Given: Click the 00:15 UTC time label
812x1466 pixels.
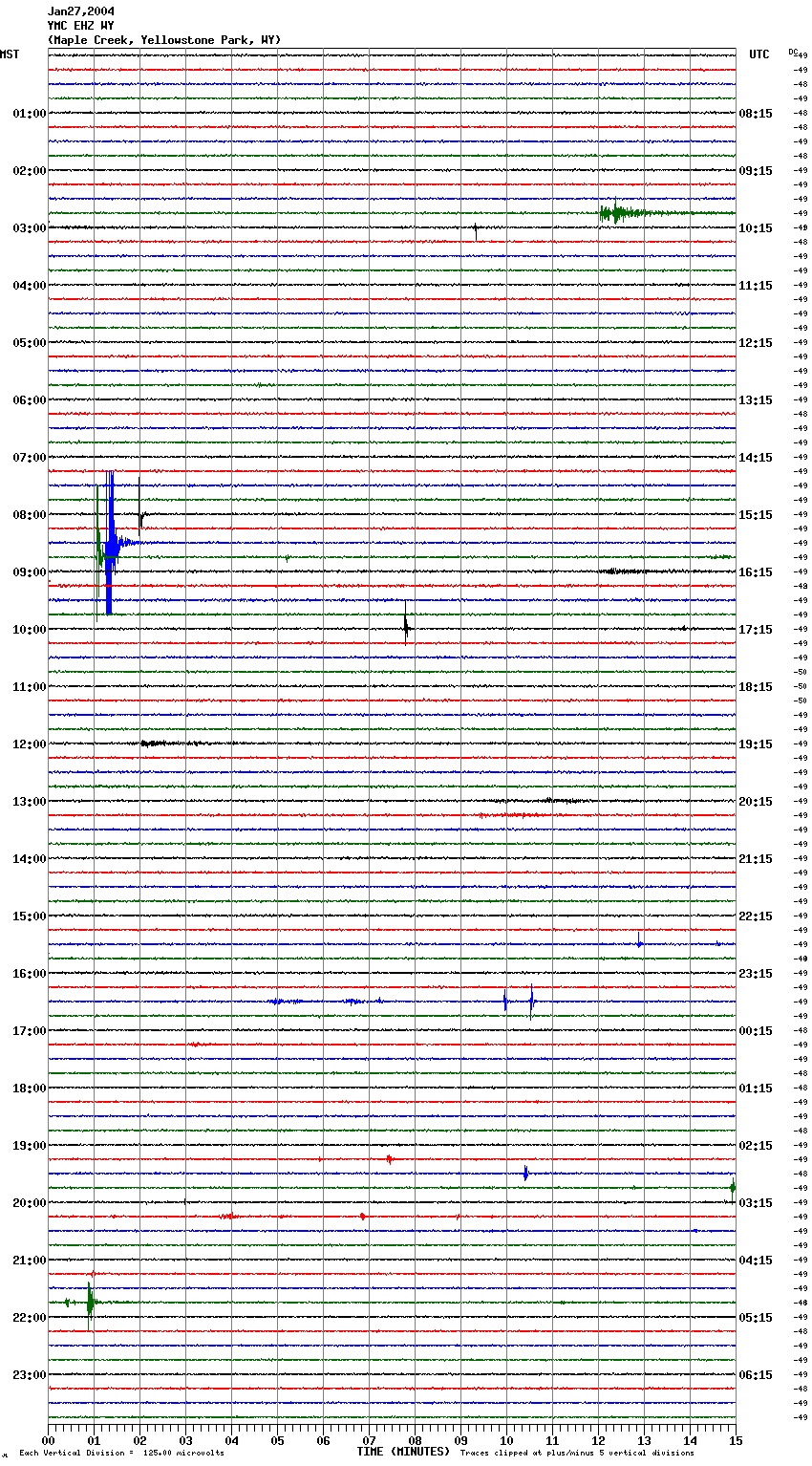Looking at the screenshot, I should pyautogui.click(x=756, y=1031).
